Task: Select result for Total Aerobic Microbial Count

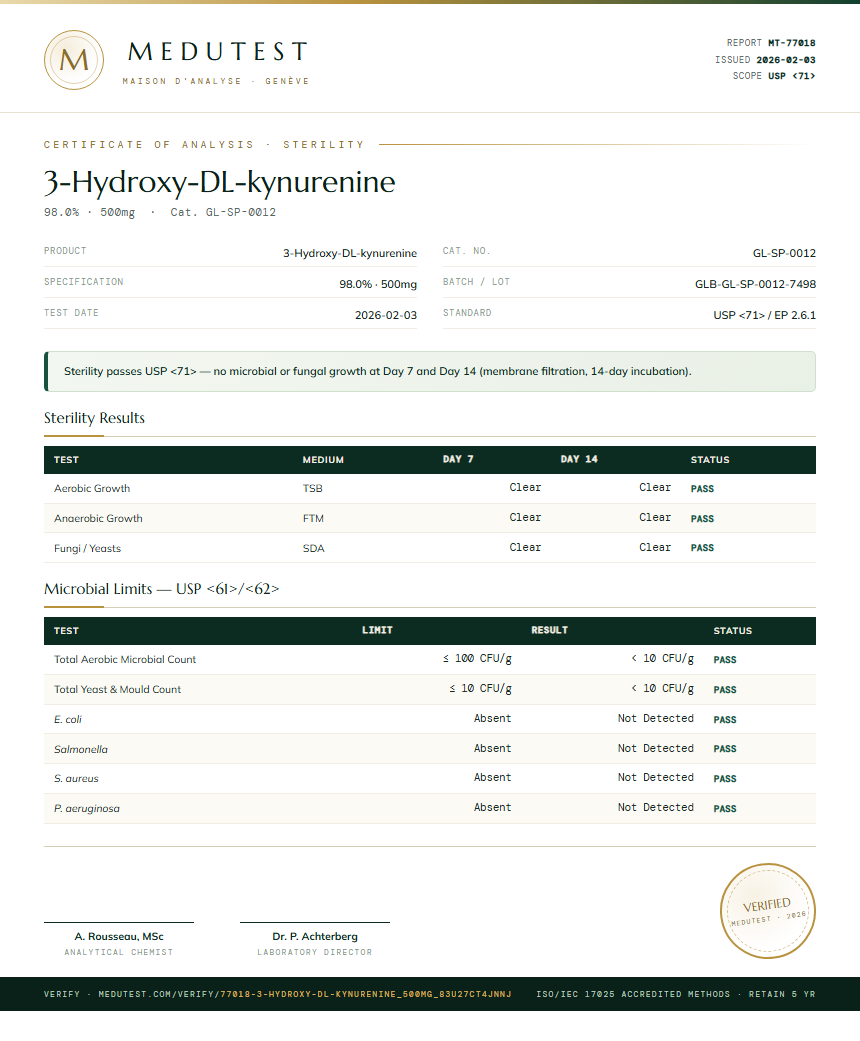Action: [x=662, y=659]
